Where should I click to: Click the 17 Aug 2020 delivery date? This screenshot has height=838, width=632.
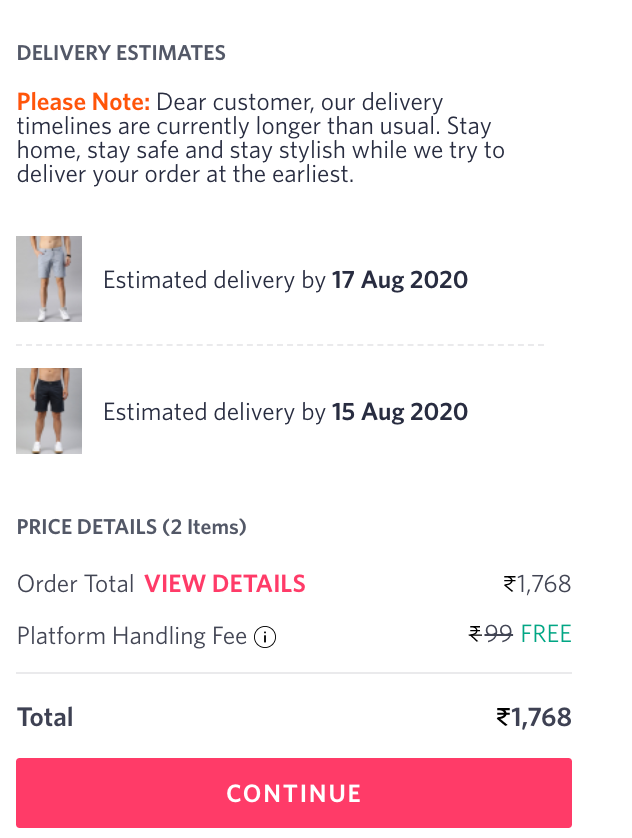coord(400,280)
